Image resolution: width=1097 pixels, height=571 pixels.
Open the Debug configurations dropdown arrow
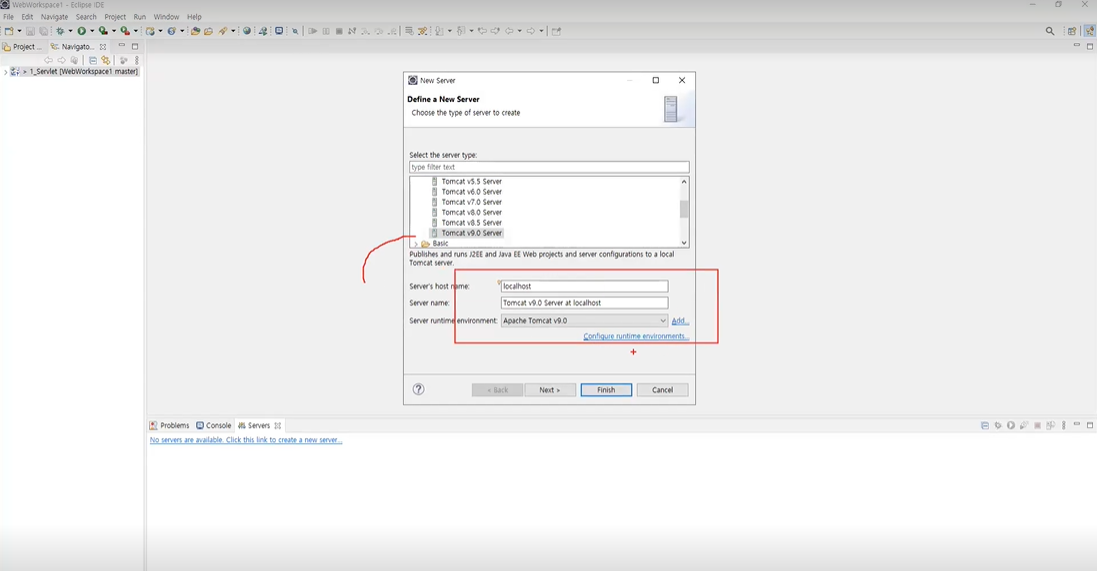tap(70, 31)
